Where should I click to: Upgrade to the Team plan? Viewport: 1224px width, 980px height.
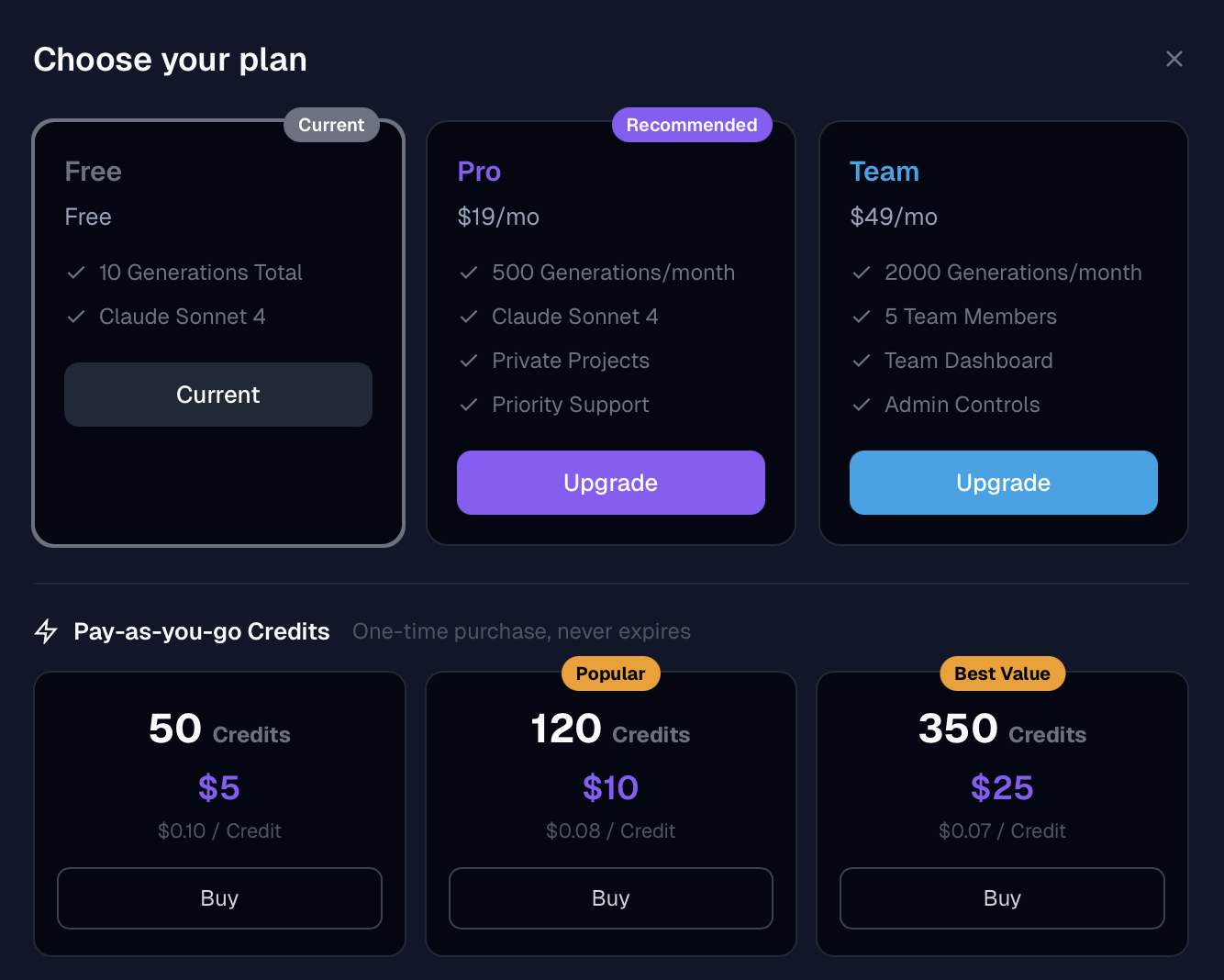coord(1003,483)
